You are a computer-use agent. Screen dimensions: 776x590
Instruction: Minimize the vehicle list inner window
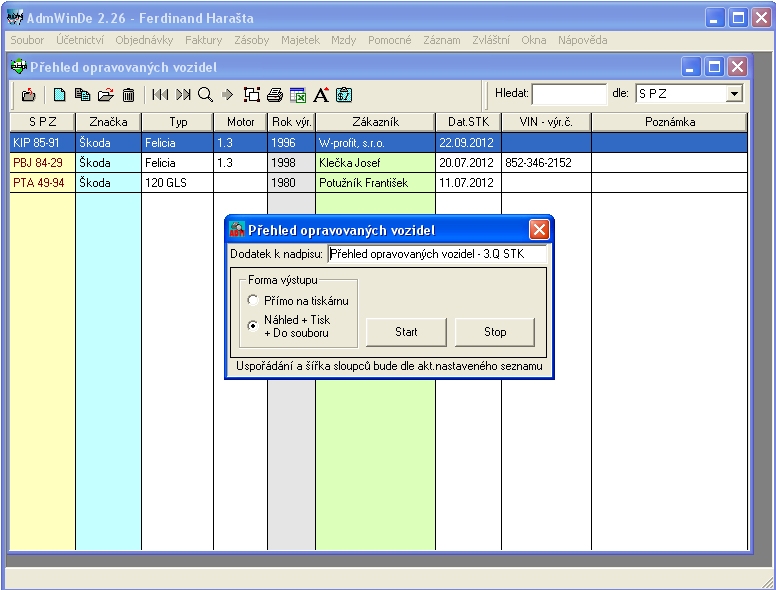691,66
